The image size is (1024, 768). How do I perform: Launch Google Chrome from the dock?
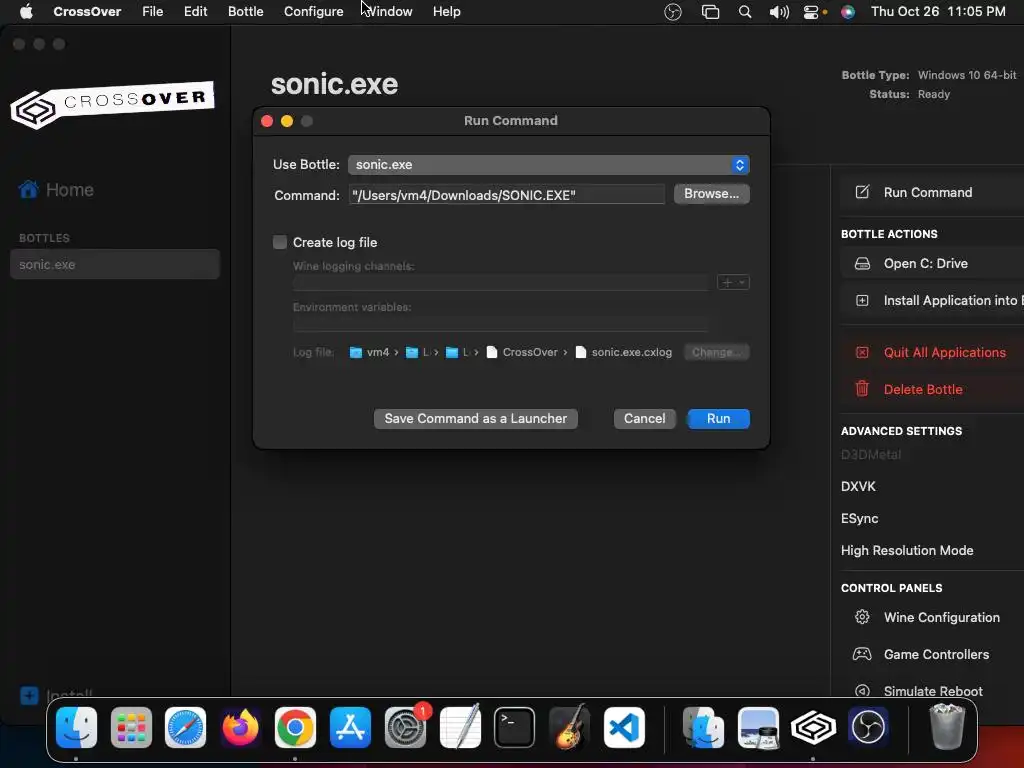295,727
